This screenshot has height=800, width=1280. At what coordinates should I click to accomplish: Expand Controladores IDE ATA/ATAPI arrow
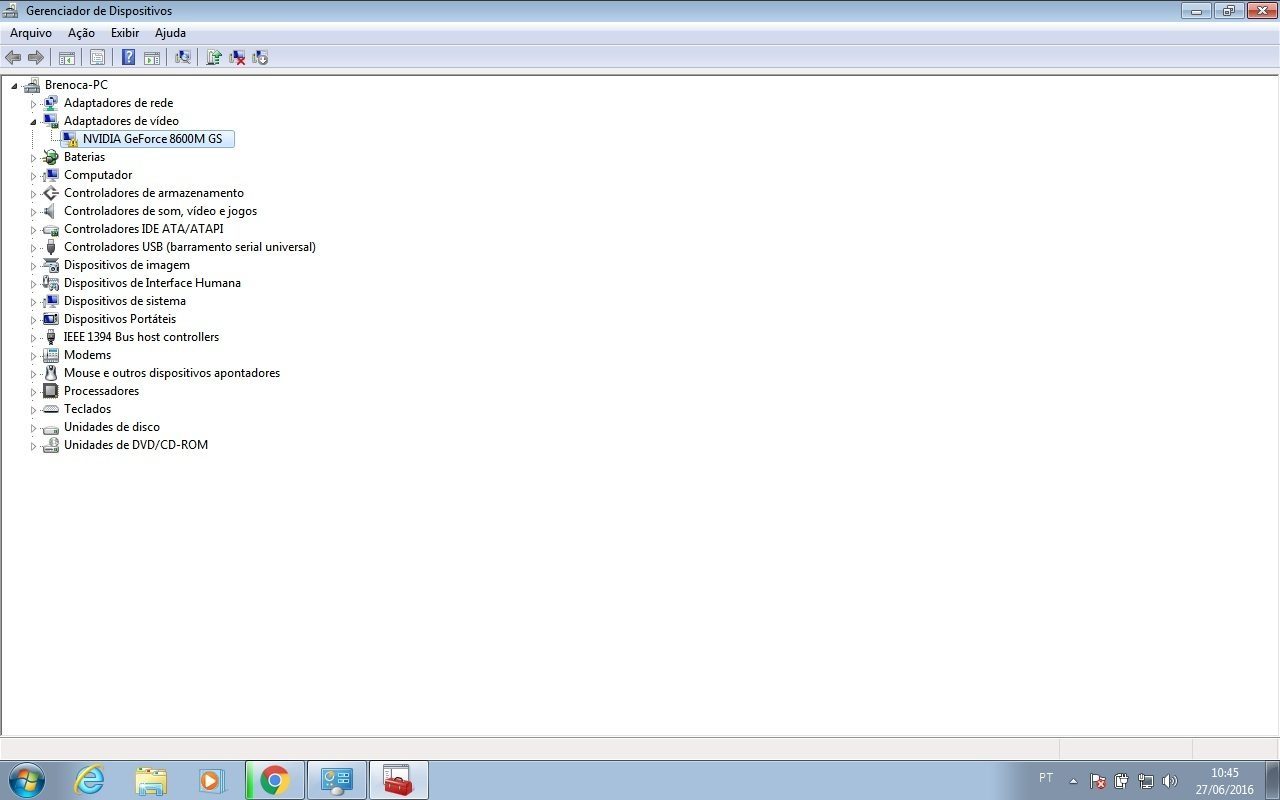point(33,230)
